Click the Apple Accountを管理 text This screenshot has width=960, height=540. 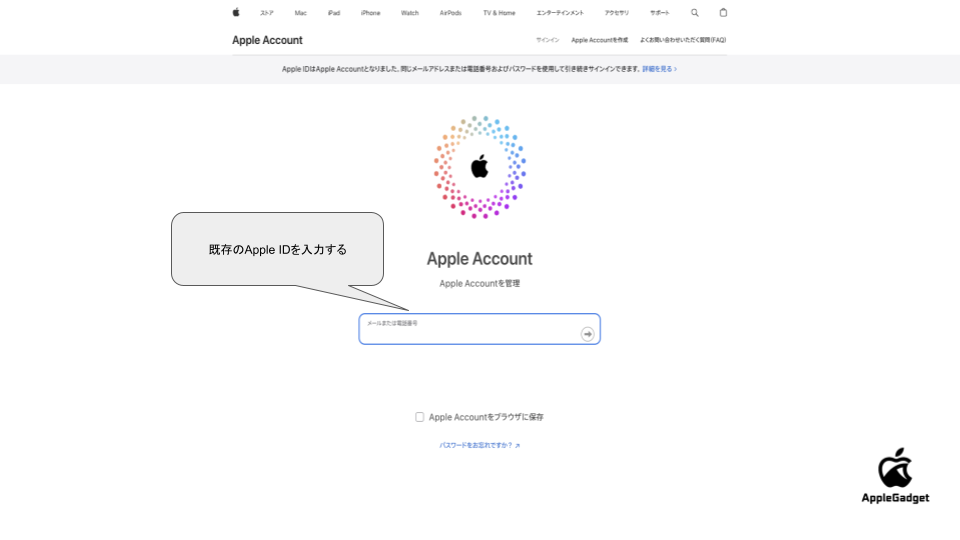coord(479,283)
